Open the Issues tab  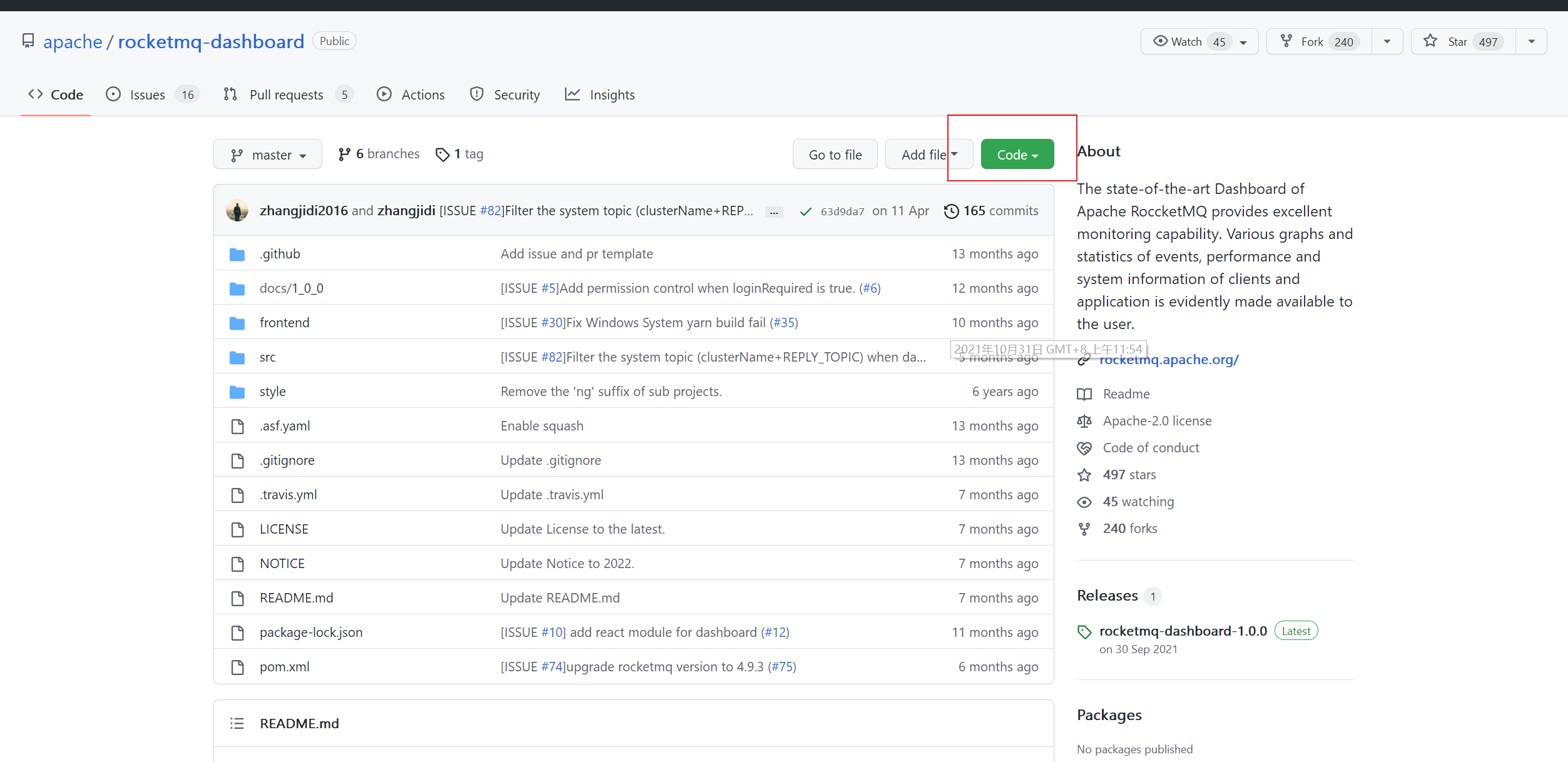(153, 94)
